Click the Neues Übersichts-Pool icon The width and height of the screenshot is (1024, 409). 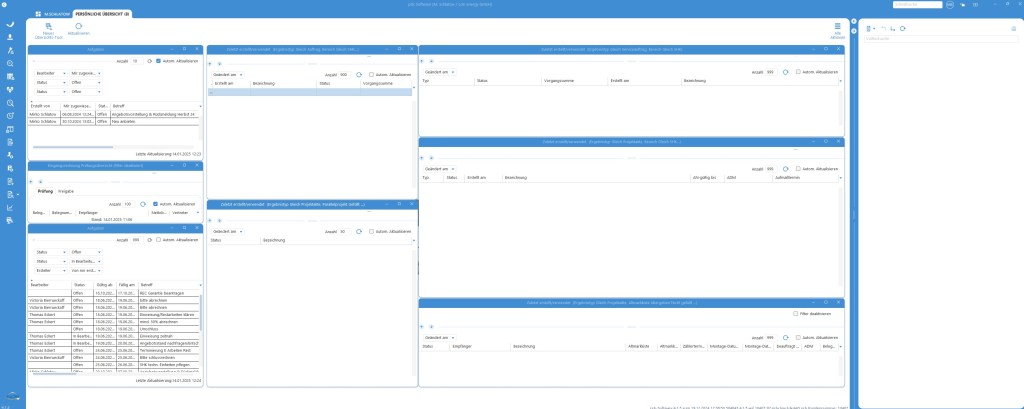coord(48,29)
